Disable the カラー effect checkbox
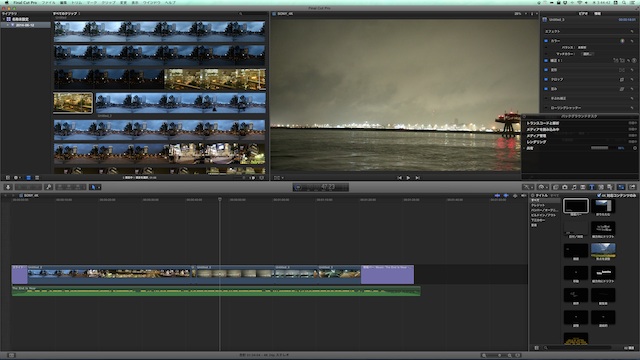 point(546,41)
